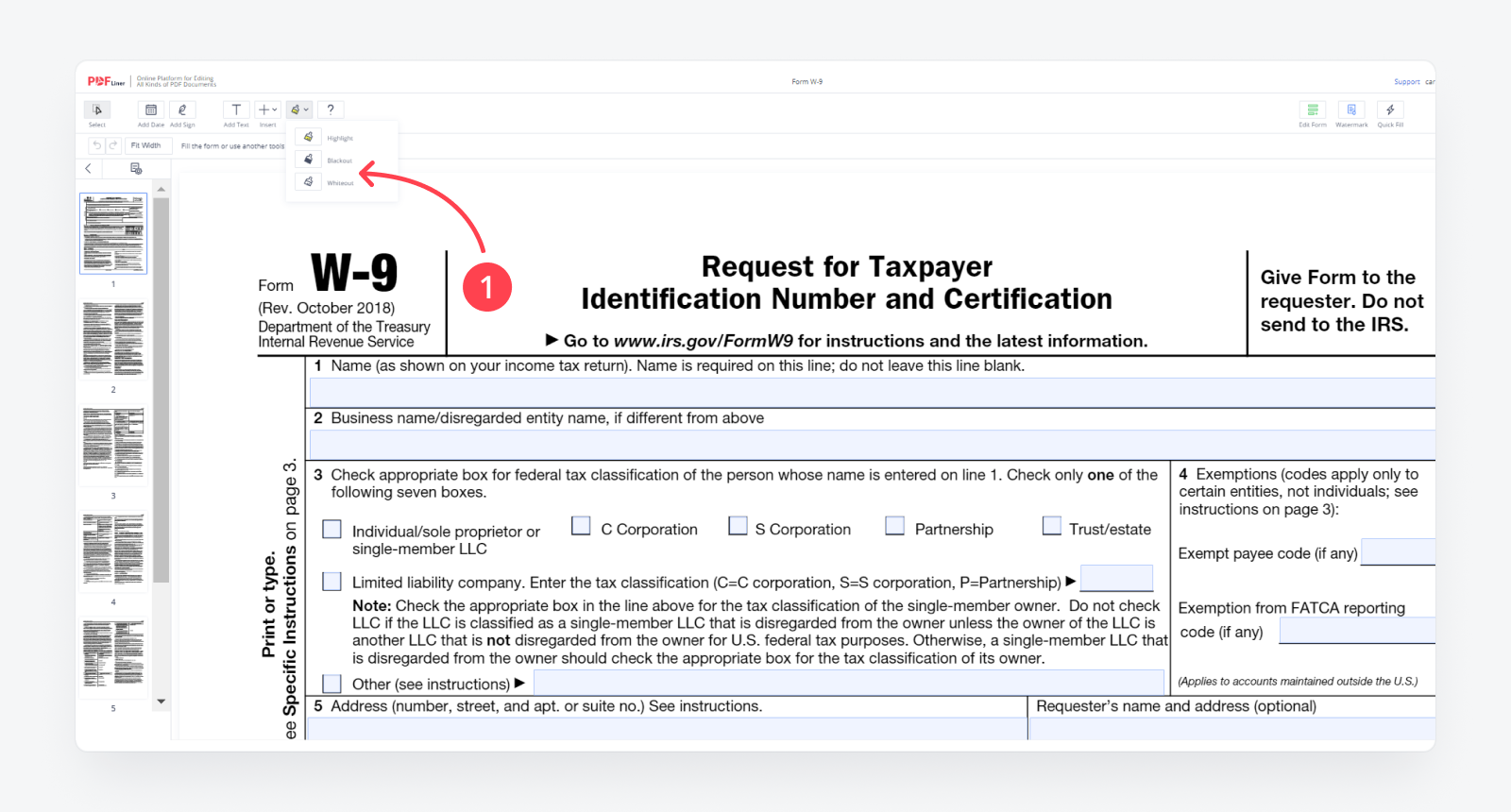Click the LLC tax classification field
The image size is (1511, 812).
pyautogui.click(x=1116, y=578)
